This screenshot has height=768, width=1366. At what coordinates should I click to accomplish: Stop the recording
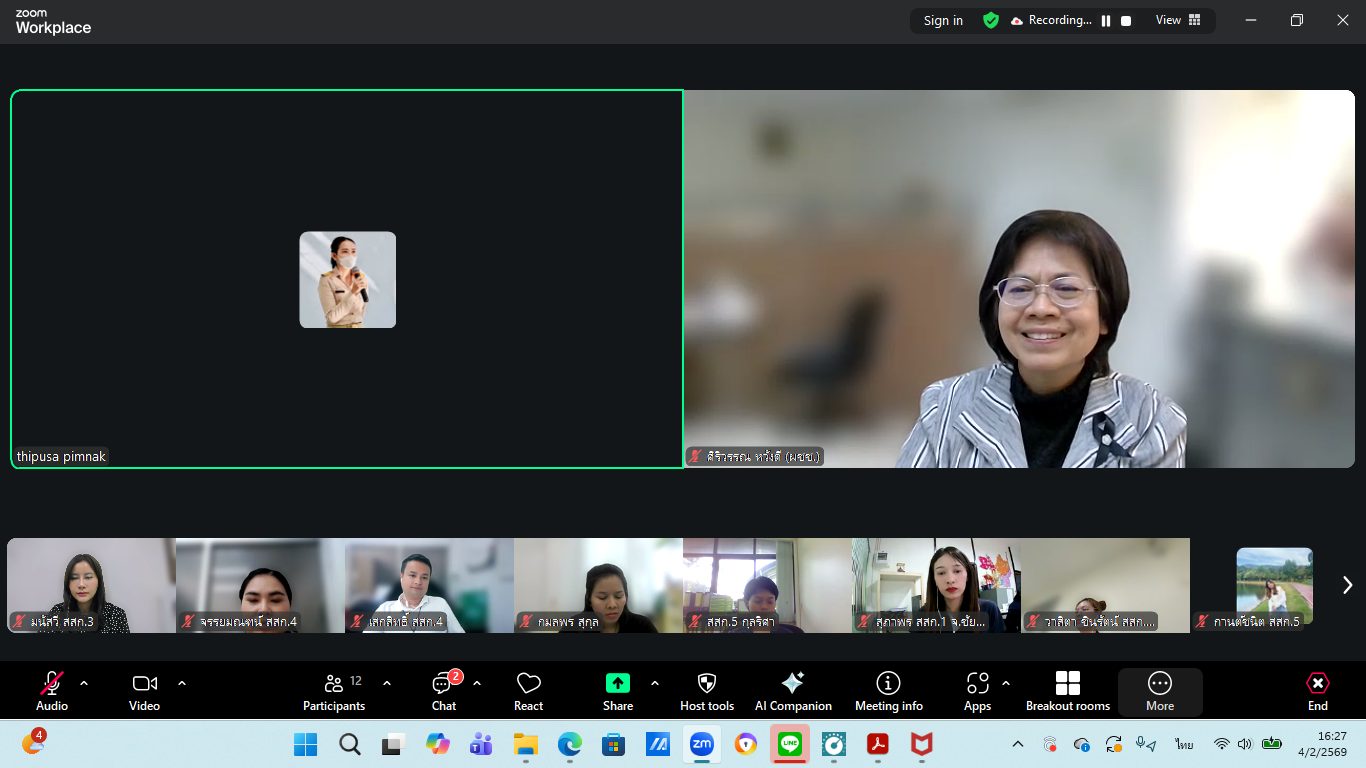[x=1126, y=21]
